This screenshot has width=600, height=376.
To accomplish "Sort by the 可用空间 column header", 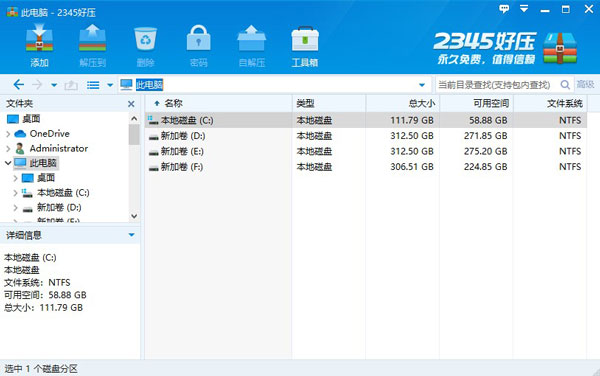I will 476,103.
